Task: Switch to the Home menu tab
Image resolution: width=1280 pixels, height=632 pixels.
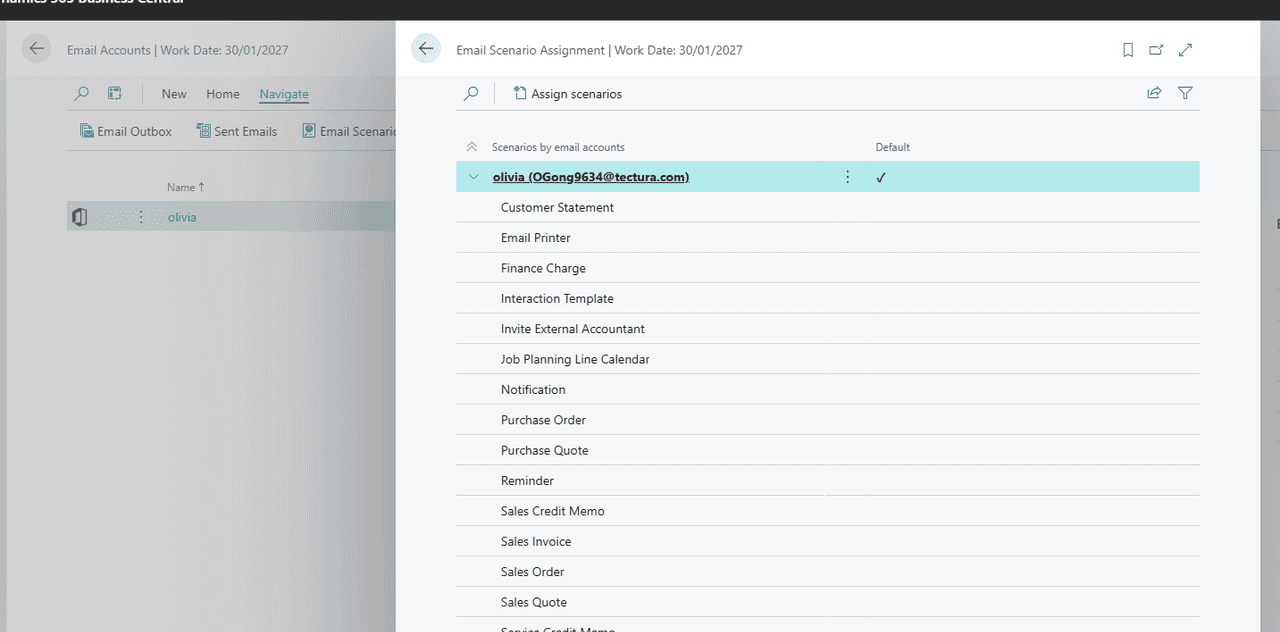Action: [222, 93]
